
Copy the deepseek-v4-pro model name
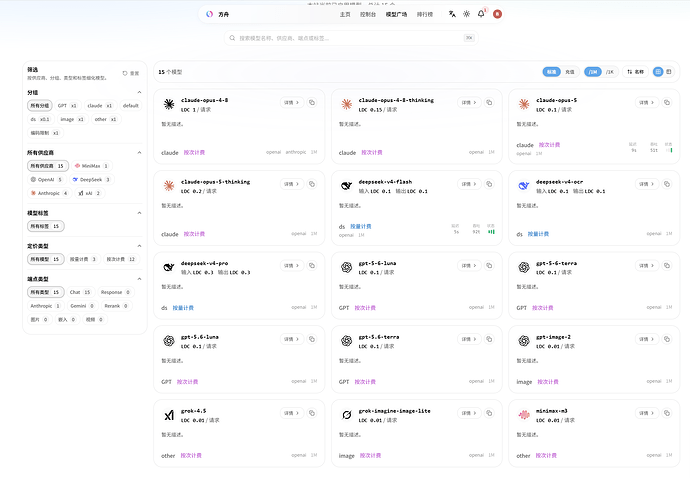312,265
